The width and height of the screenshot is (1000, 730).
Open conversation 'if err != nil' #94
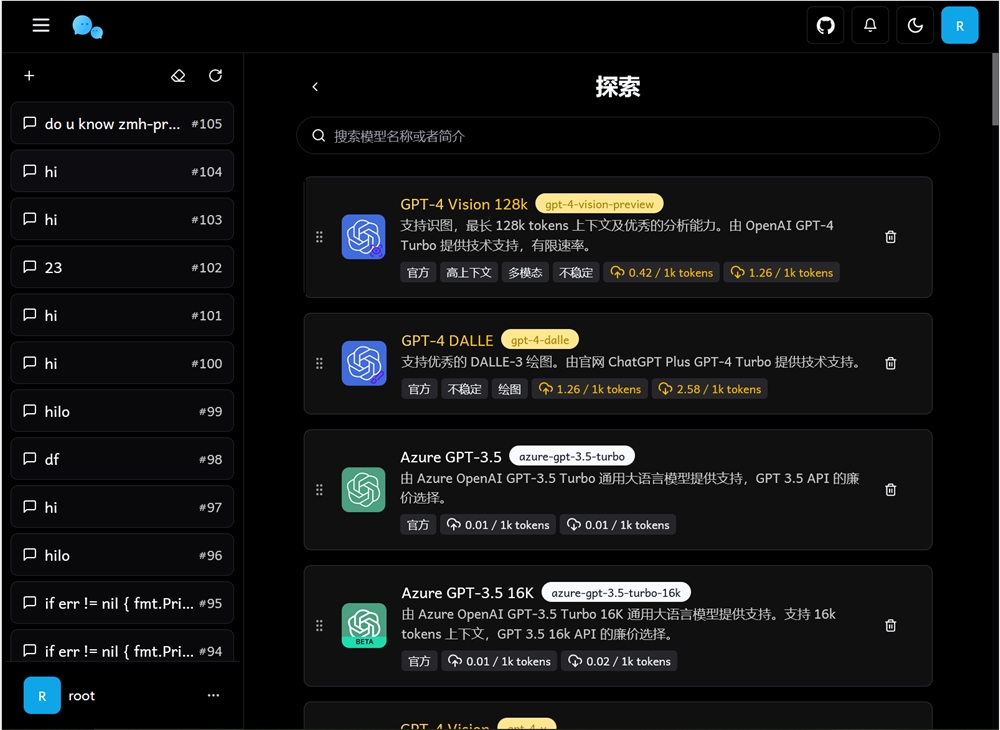(x=122, y=646)
